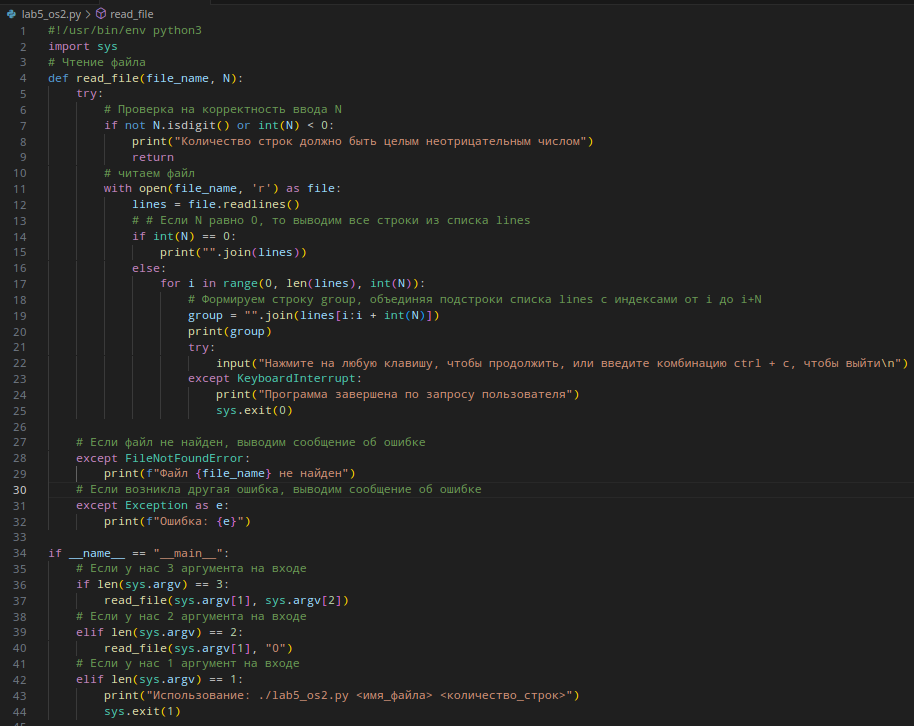Click the read_file breadcrumb symbol
This screenshot has height=726, width=914.
(x=132, y=14)
